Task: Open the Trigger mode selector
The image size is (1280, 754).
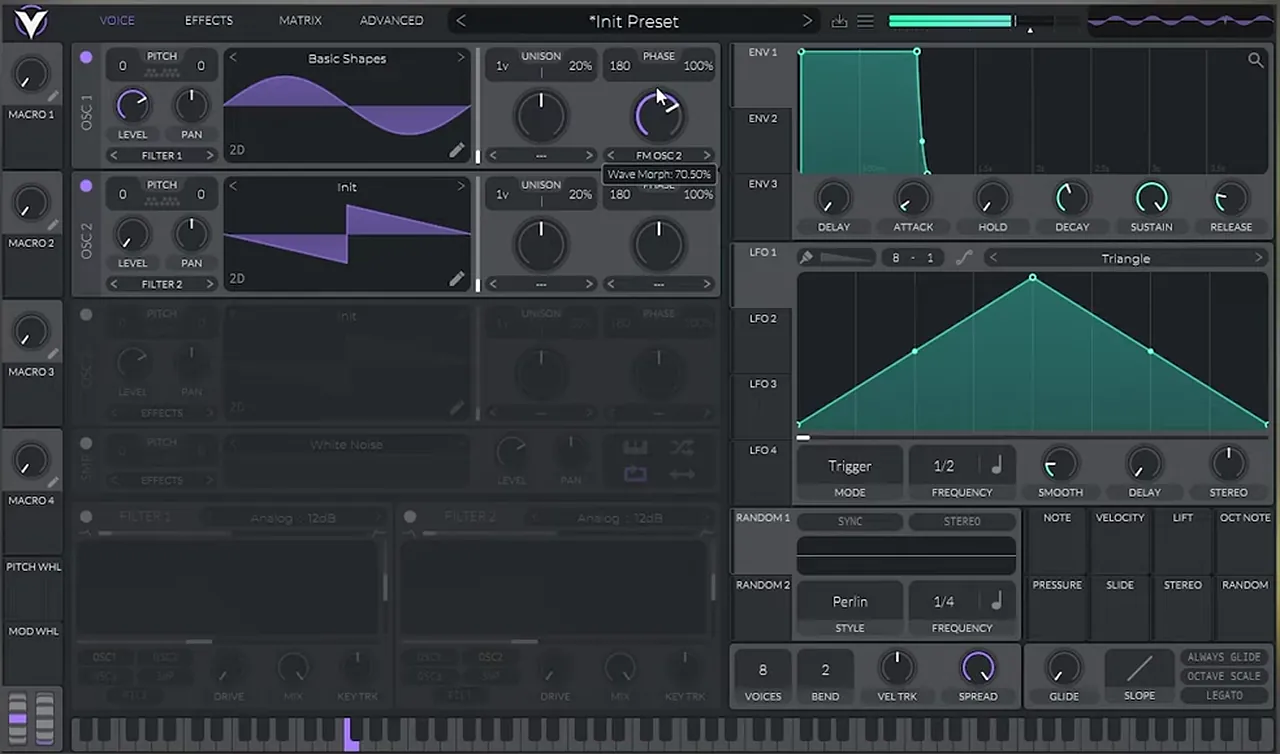Action: [850, 466]
